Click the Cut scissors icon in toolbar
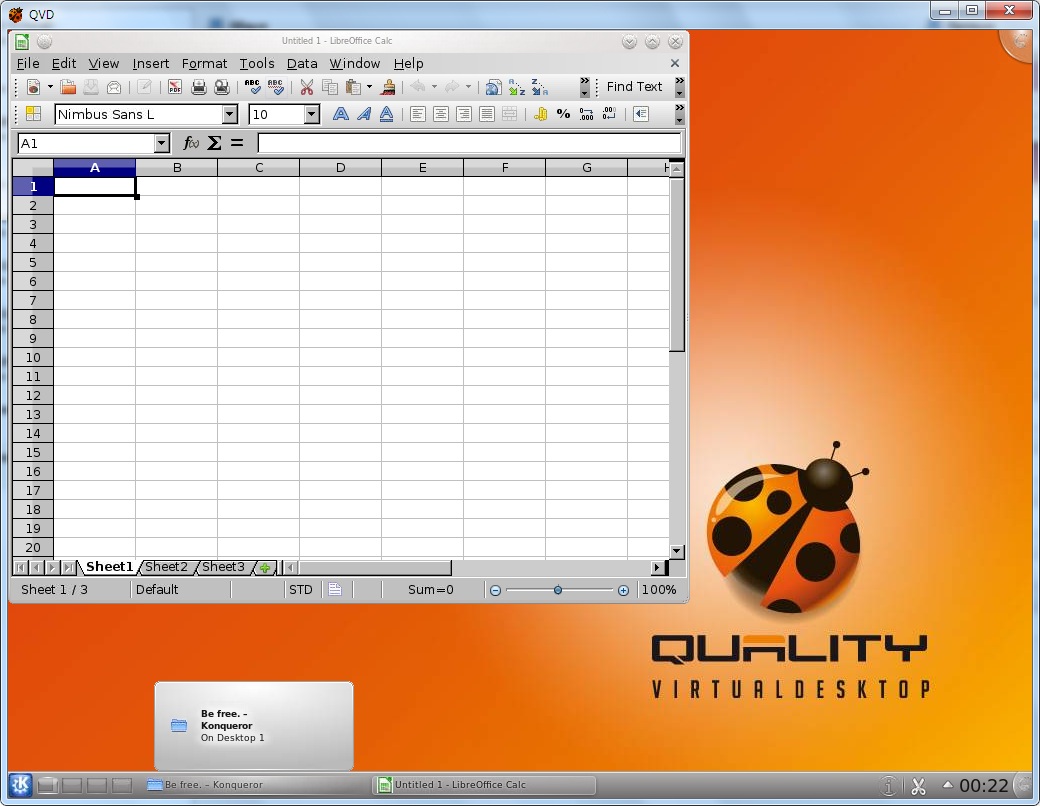Screen dimensions: 1040x806 point(307,87)
